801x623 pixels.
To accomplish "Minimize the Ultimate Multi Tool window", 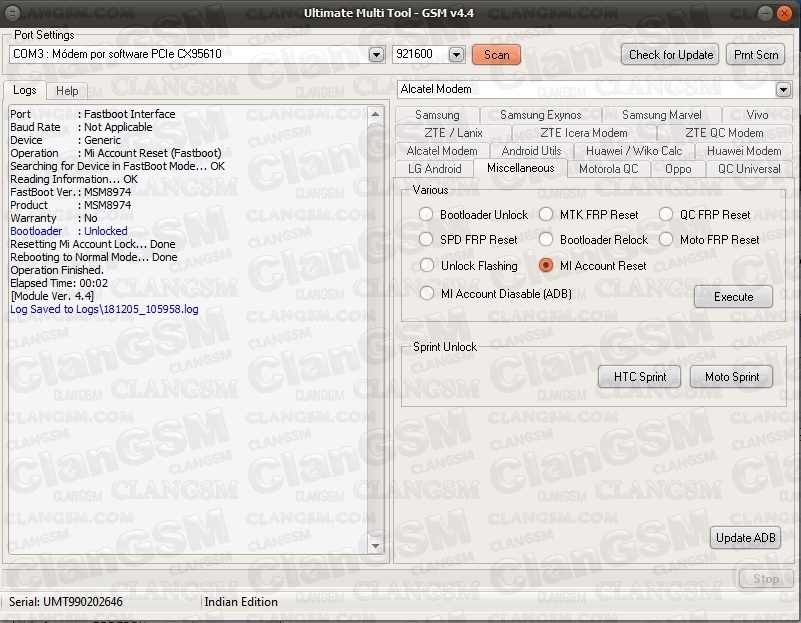I will [x=765, y=13].
